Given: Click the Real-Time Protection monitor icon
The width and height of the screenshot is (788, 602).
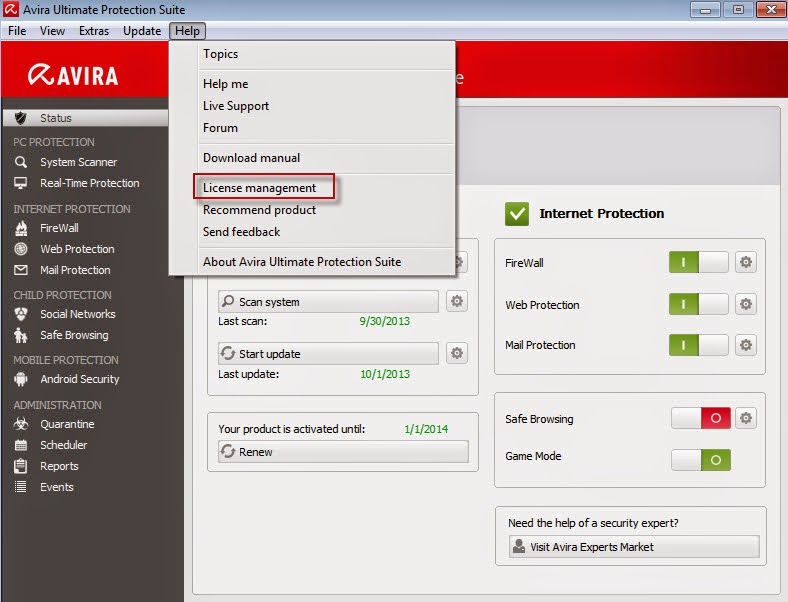Looking at the screenshot, I should pos(21,183).
